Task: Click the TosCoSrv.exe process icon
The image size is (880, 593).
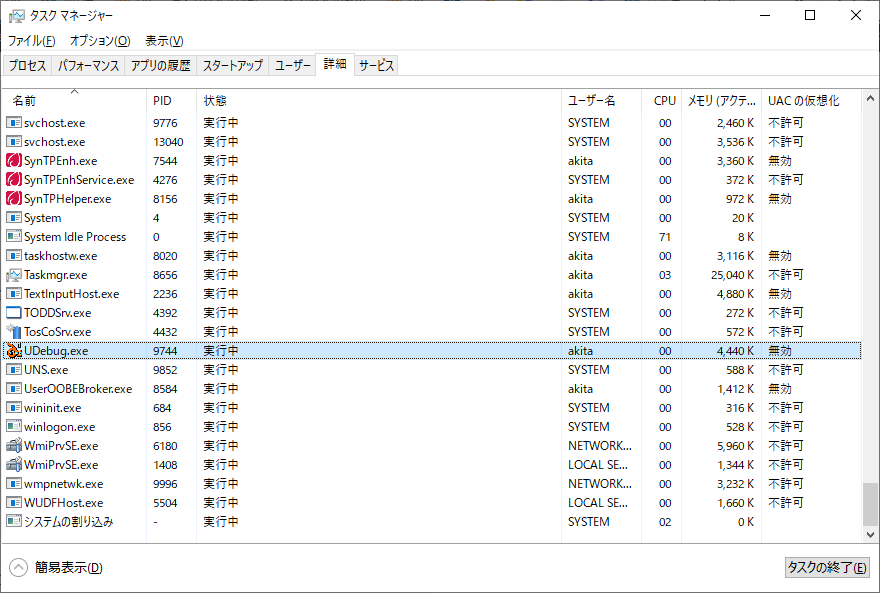Action: 13,332
